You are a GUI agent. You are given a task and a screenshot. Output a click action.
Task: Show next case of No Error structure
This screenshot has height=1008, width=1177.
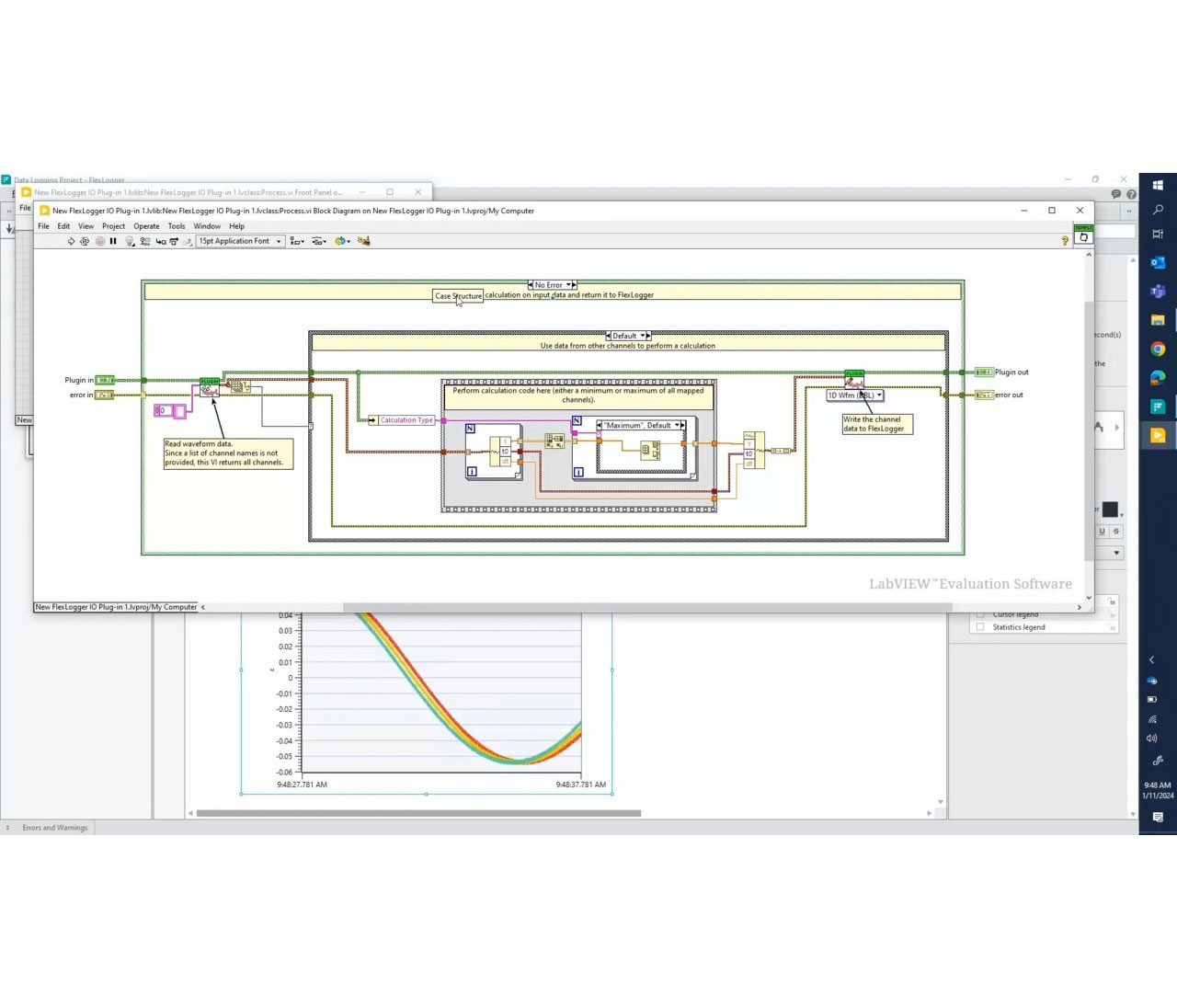pyautogui.click(x=573, y=285)
